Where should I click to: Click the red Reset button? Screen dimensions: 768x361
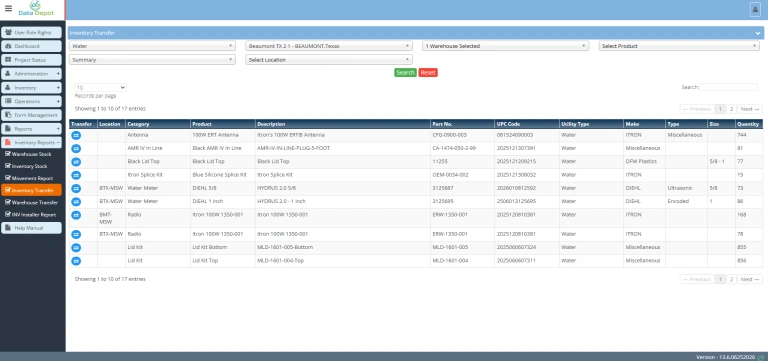(x=428, y=72)
